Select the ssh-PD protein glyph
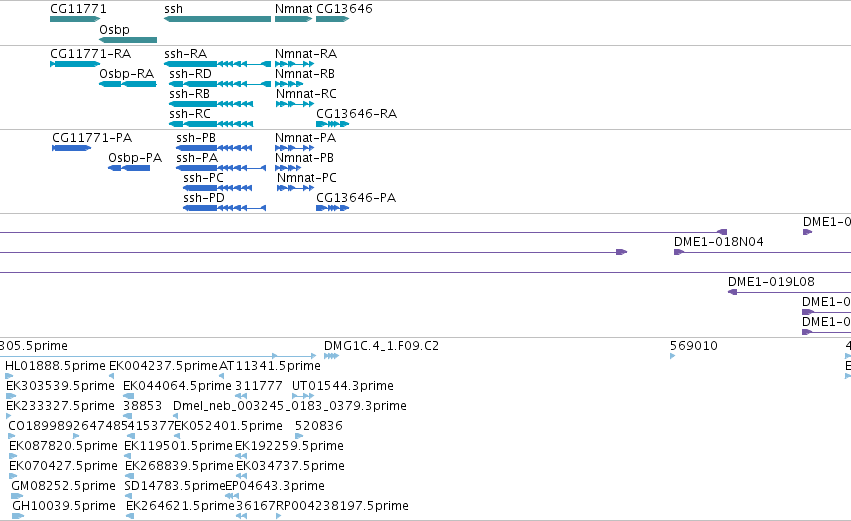 [x=225, y=208]
